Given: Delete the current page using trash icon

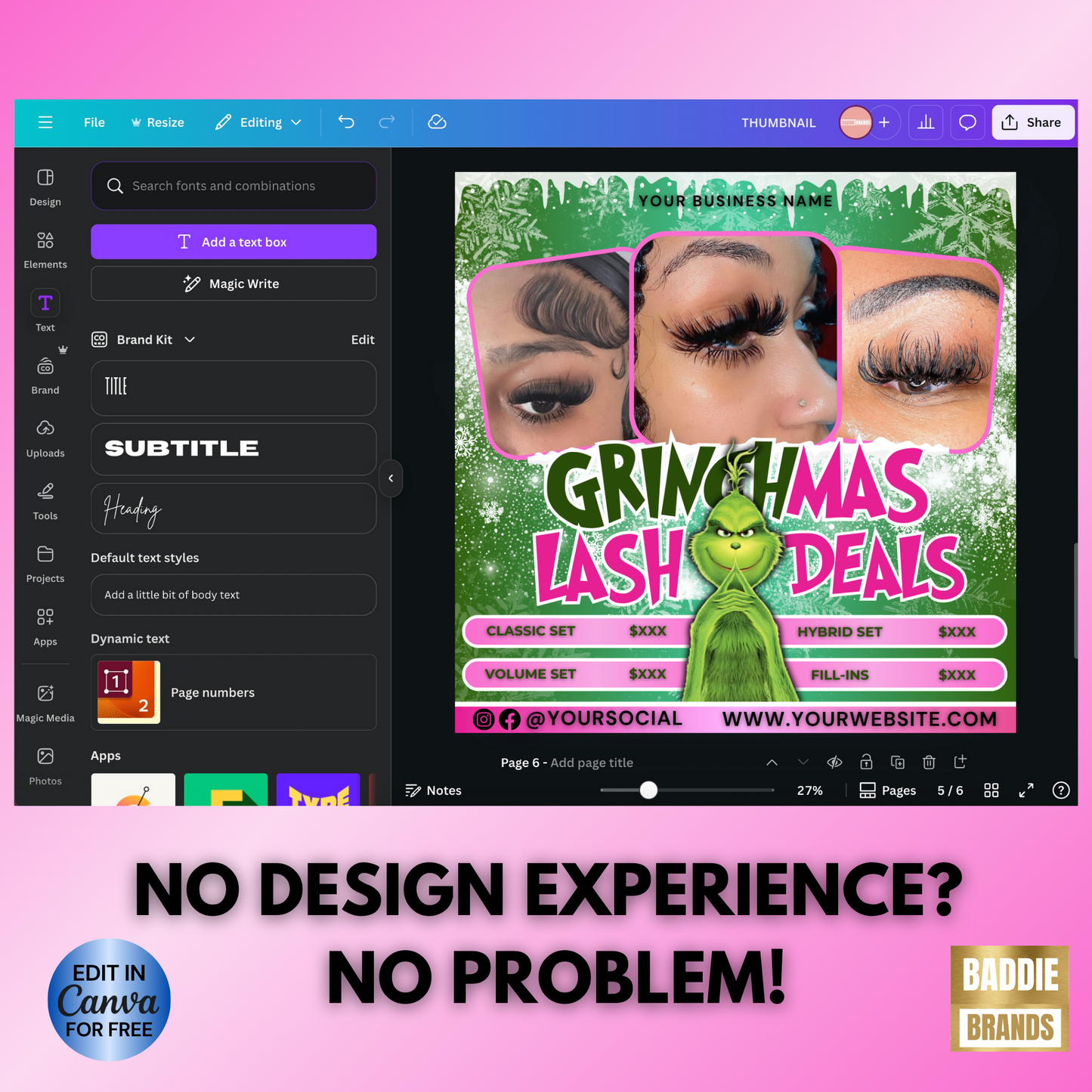Looking at the screenshot, I should click(929, 762).
